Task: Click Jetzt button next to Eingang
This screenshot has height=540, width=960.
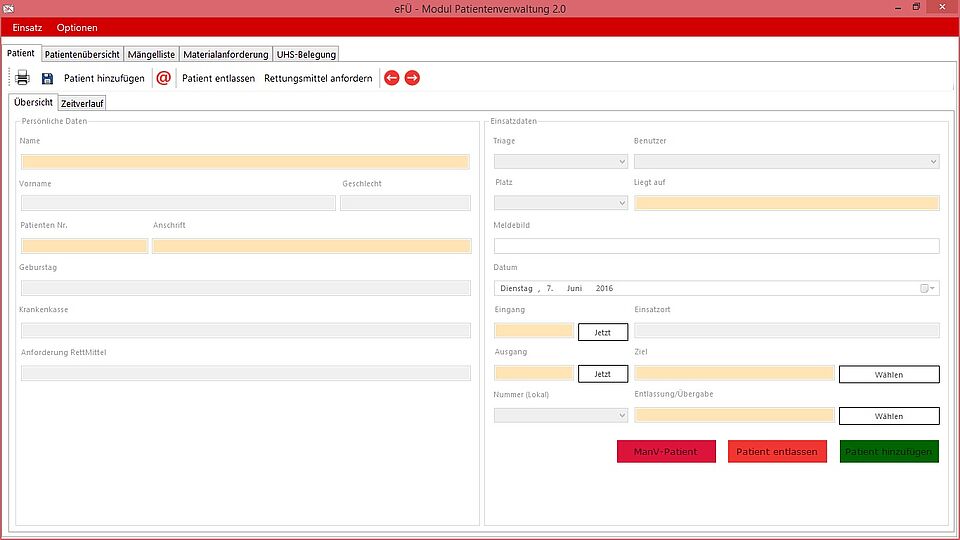Action: point(603,332)
